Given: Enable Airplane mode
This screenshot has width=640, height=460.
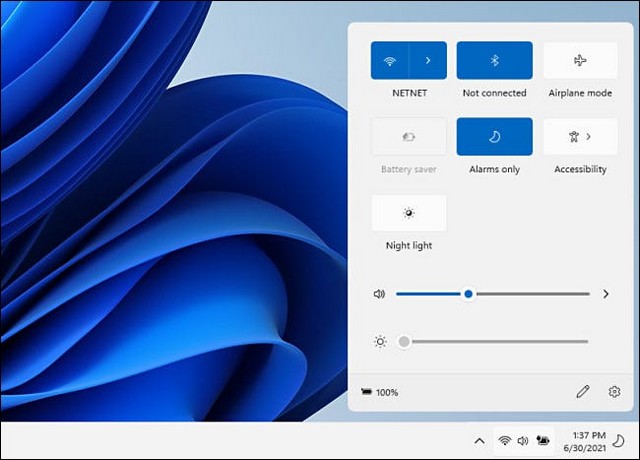Looking at the screenshot, I should 580,60.
